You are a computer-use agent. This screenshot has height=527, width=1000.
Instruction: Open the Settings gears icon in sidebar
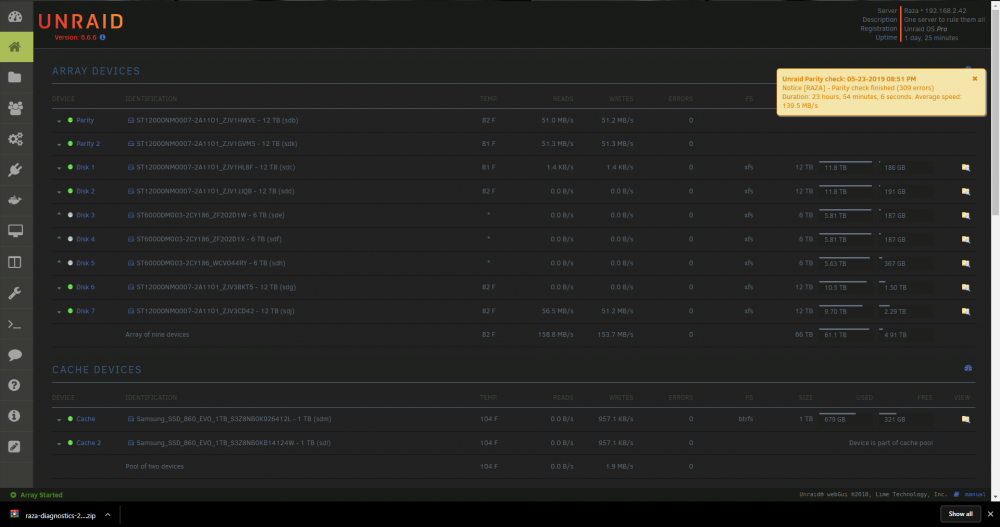coord(15,138)
